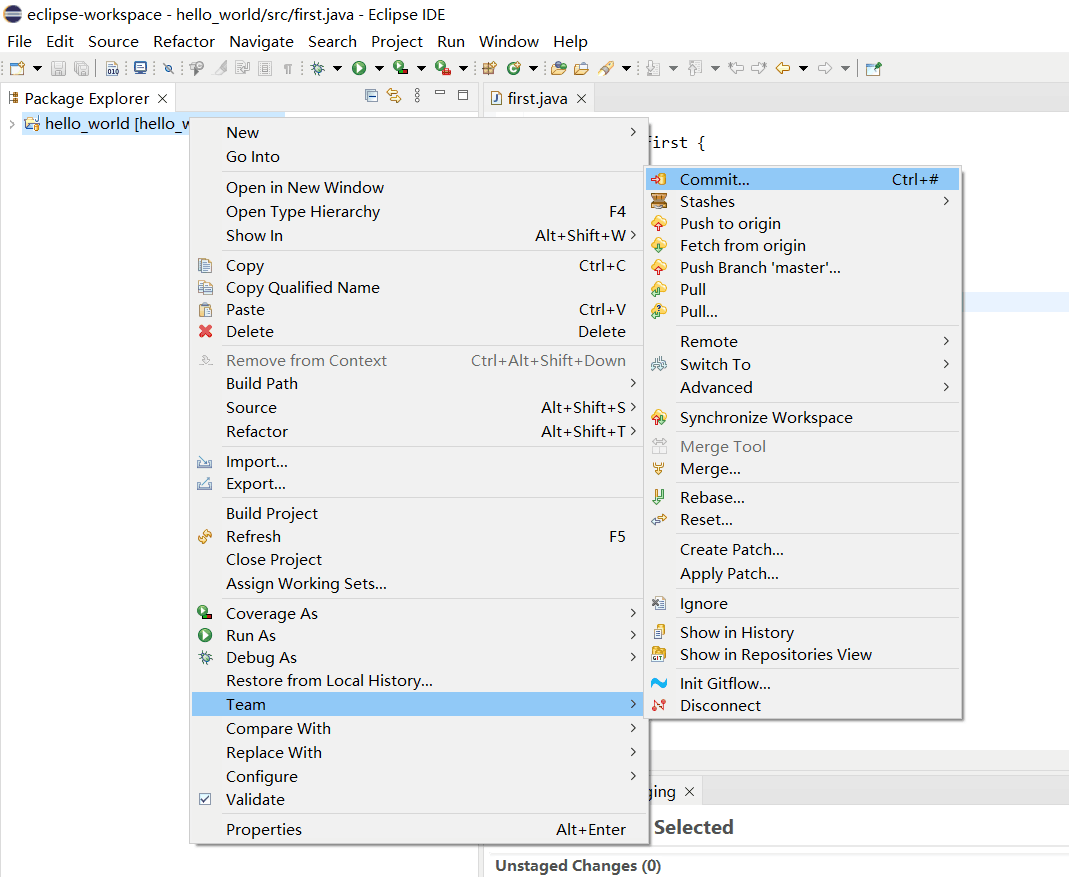The width and height of the screenshot is (1069, 877).
Task: Click Ignore in Team submenu
Action: click(802, 604)
